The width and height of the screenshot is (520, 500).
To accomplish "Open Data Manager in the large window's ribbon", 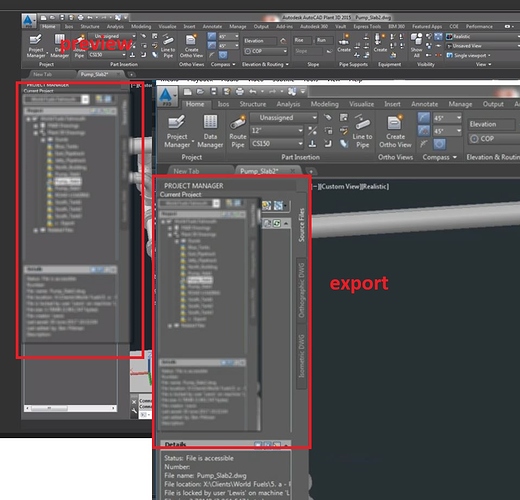I will 210,131.
